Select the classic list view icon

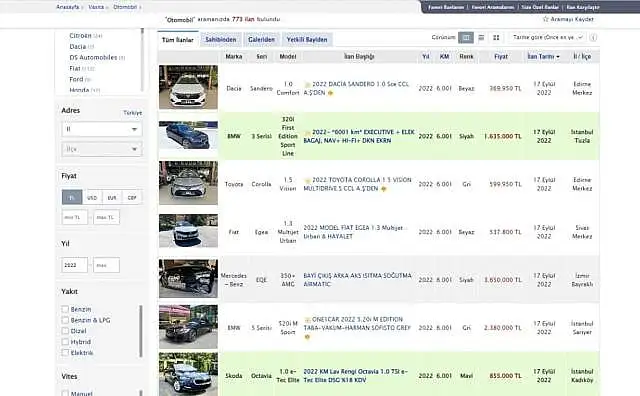point(466,38)
